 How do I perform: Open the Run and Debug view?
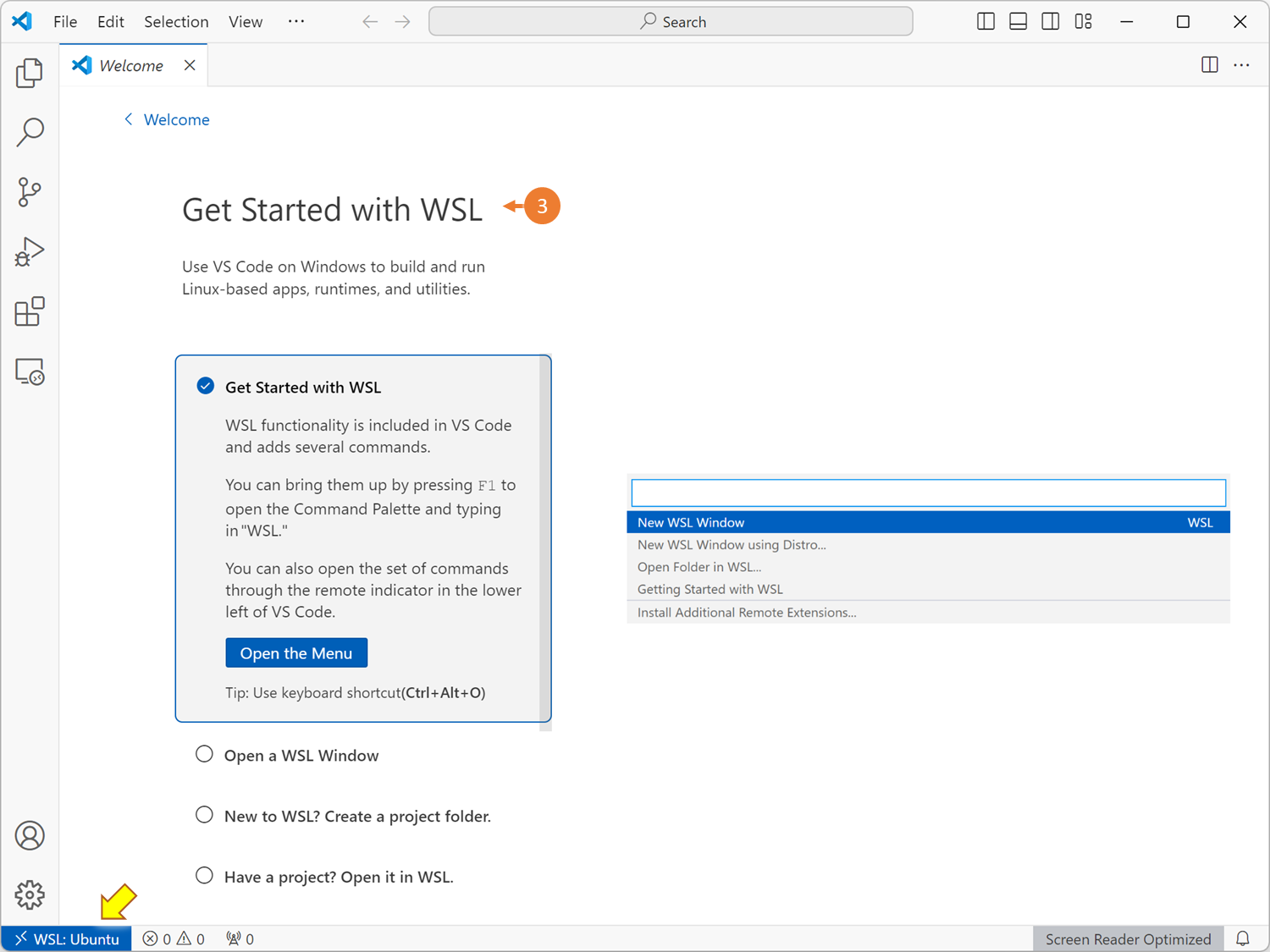click(x=30, y=252)
